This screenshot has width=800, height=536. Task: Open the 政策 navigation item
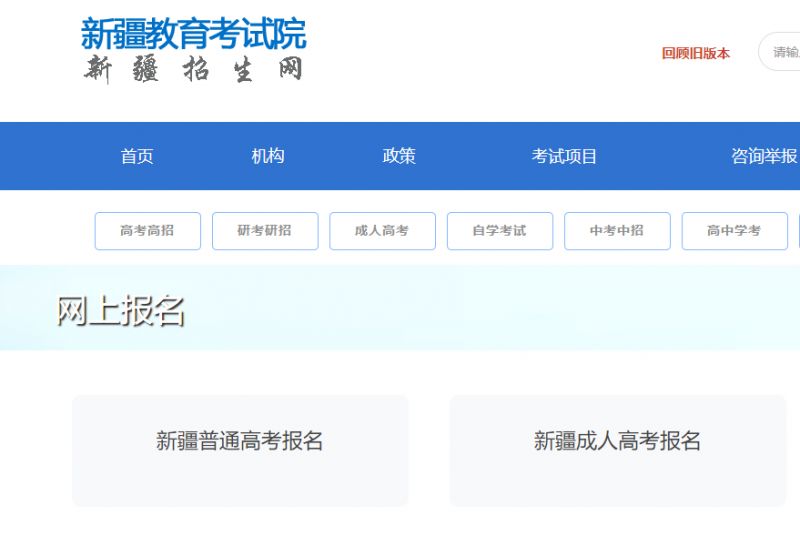[x=399, y=156]
